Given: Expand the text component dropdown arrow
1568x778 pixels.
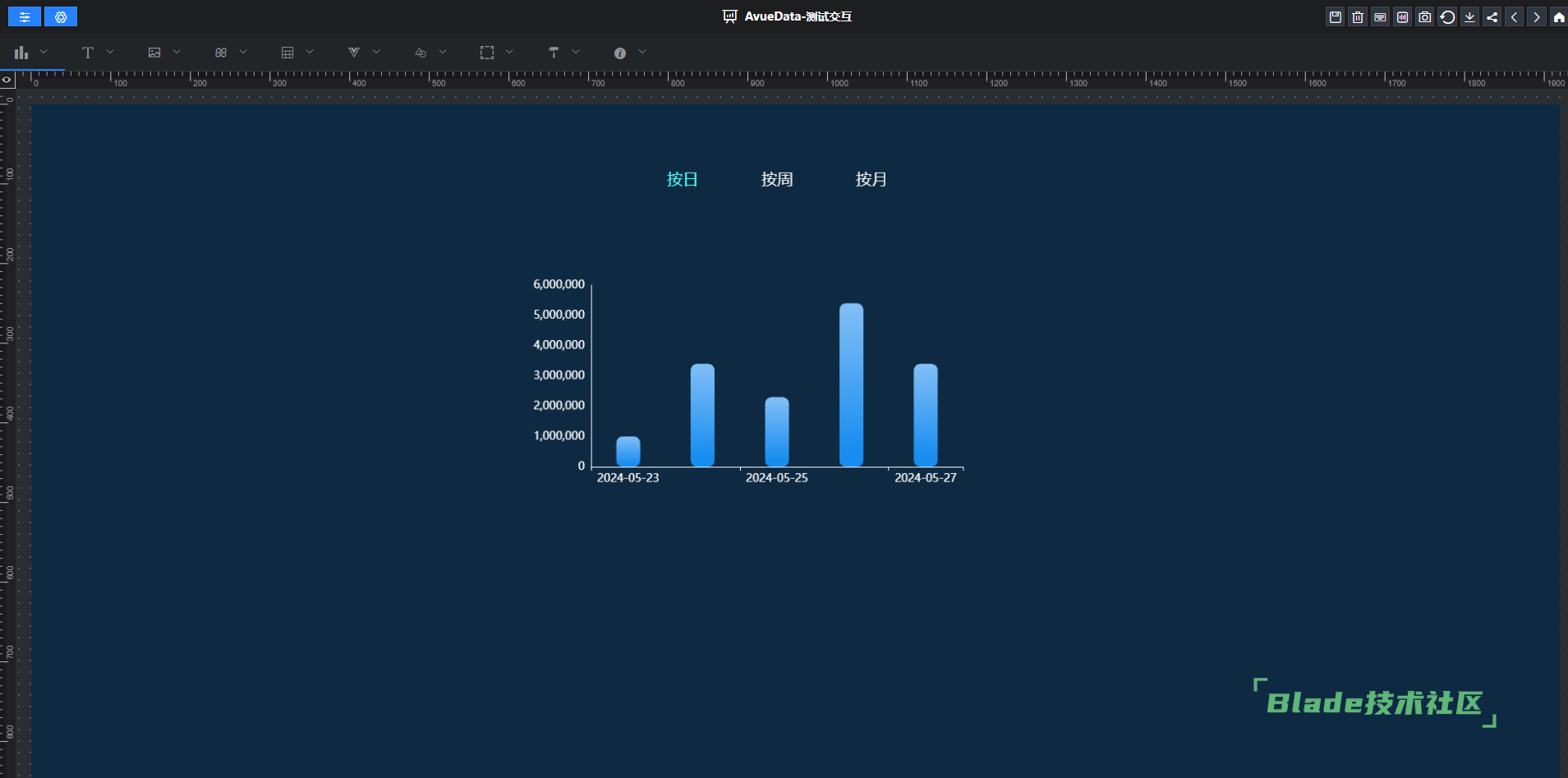Looking at the screenshot, I should click(110, 52).
